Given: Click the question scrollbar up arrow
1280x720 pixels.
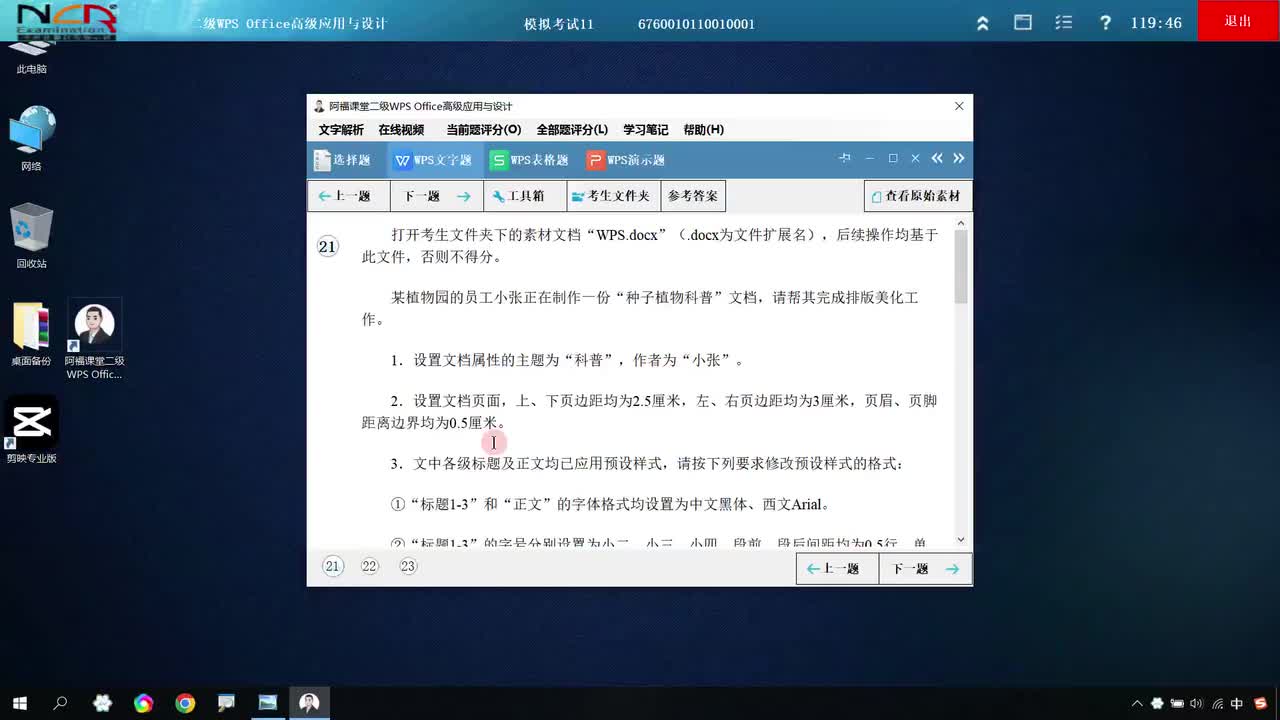Looking at the screenshot, I should 961,224.
